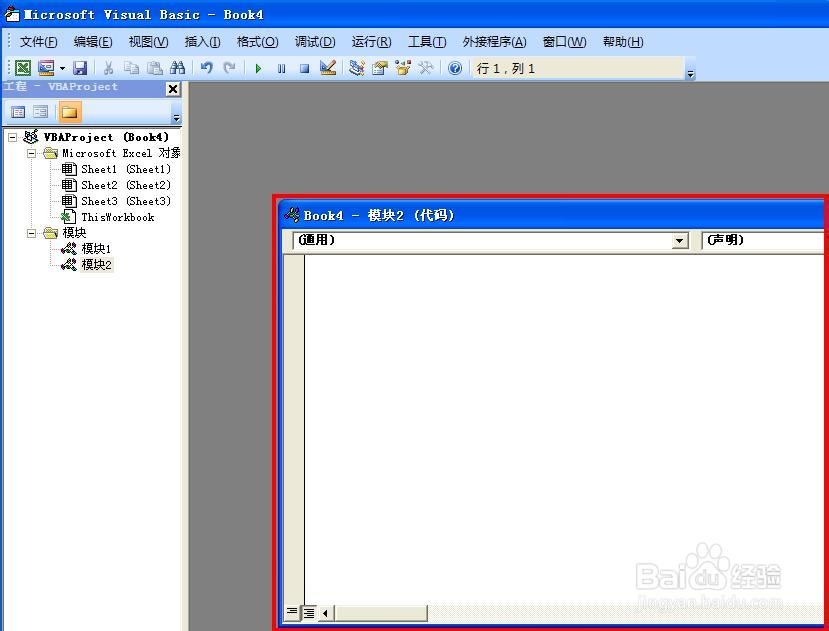This screenshot has height=631, width=829.
Task: Open the Properties Window icon
Action: coord(380,68)
